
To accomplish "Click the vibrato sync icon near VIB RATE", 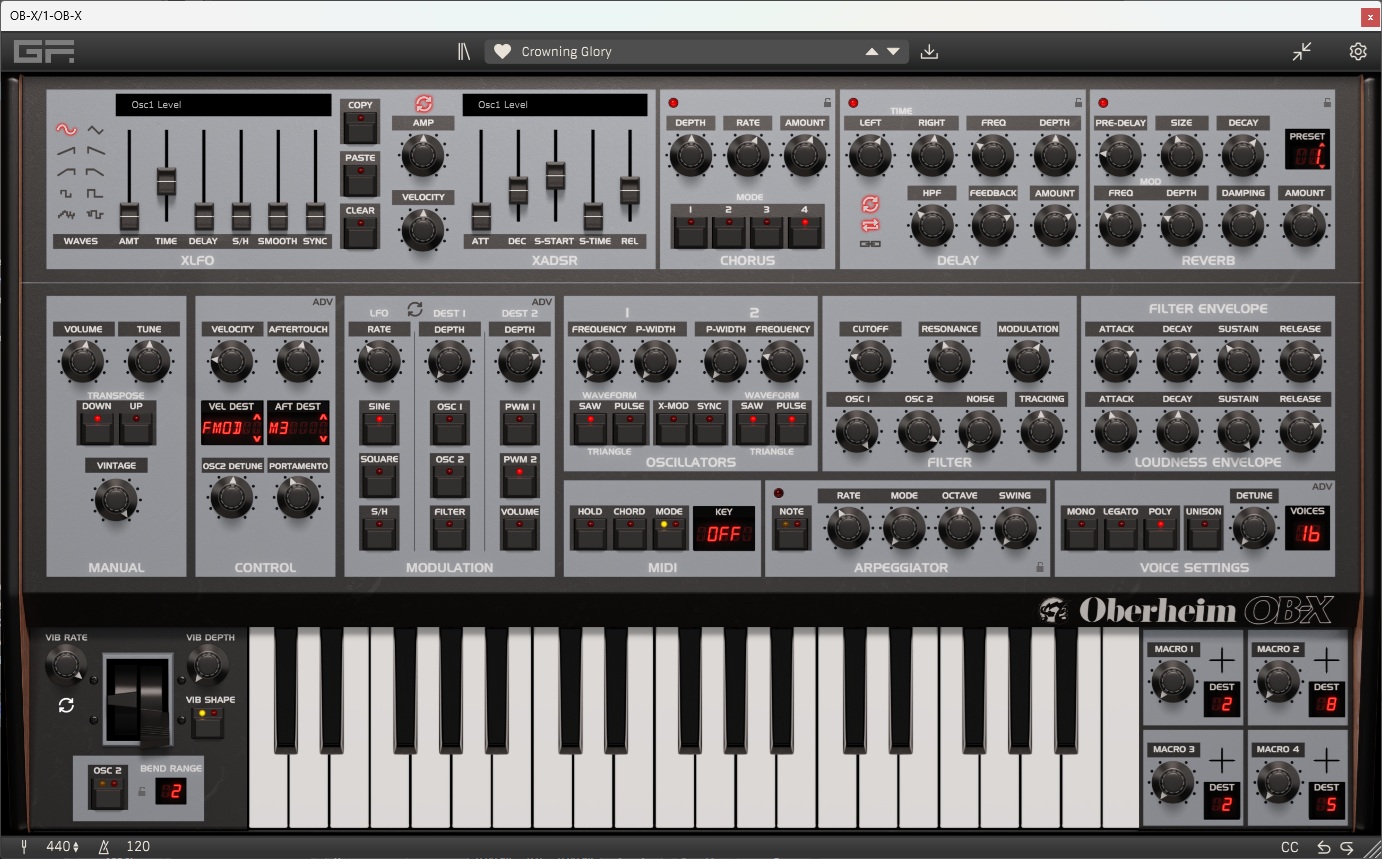I will pos(66,705).
